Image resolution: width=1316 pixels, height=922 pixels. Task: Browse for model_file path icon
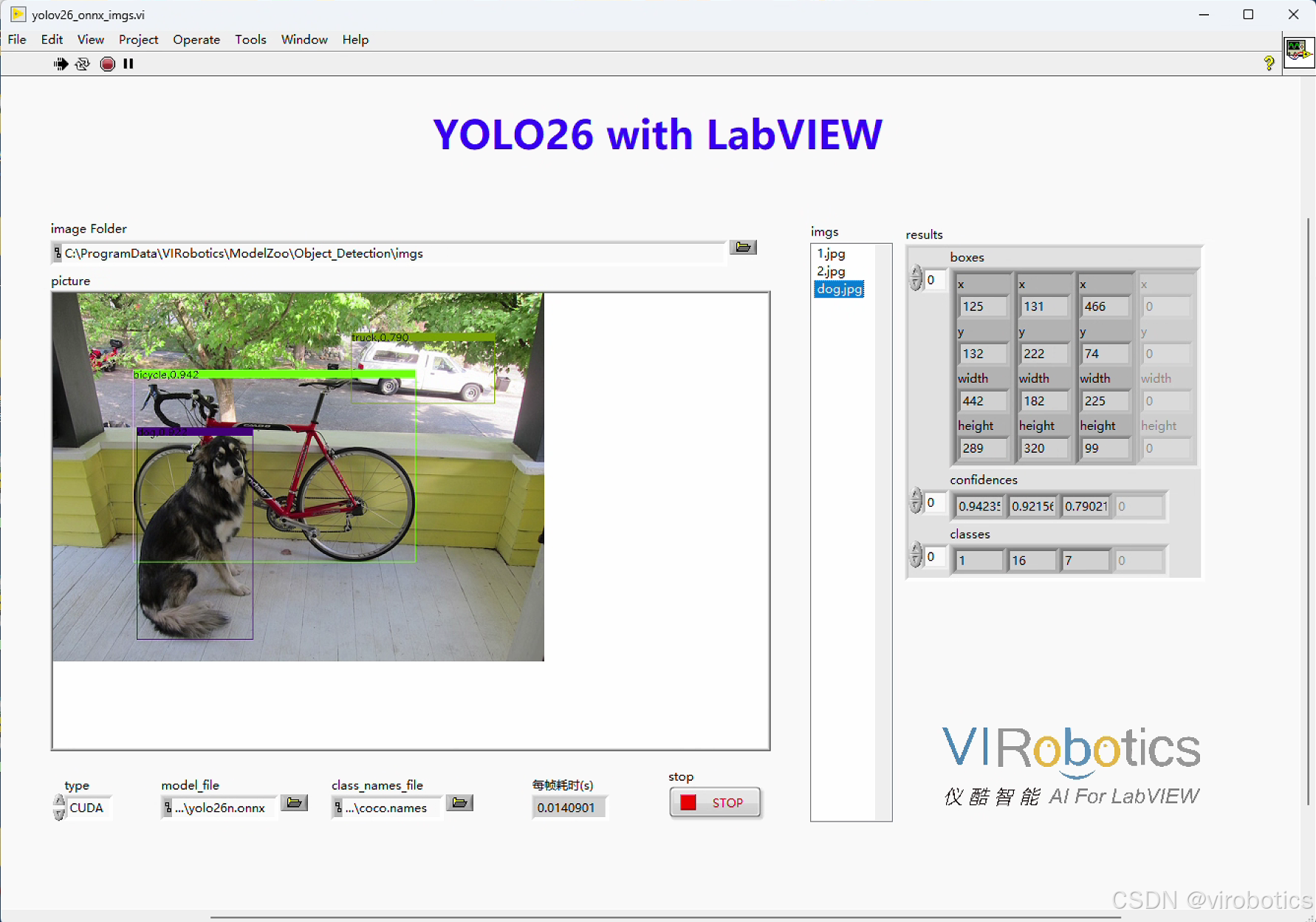tap(294, 803)
